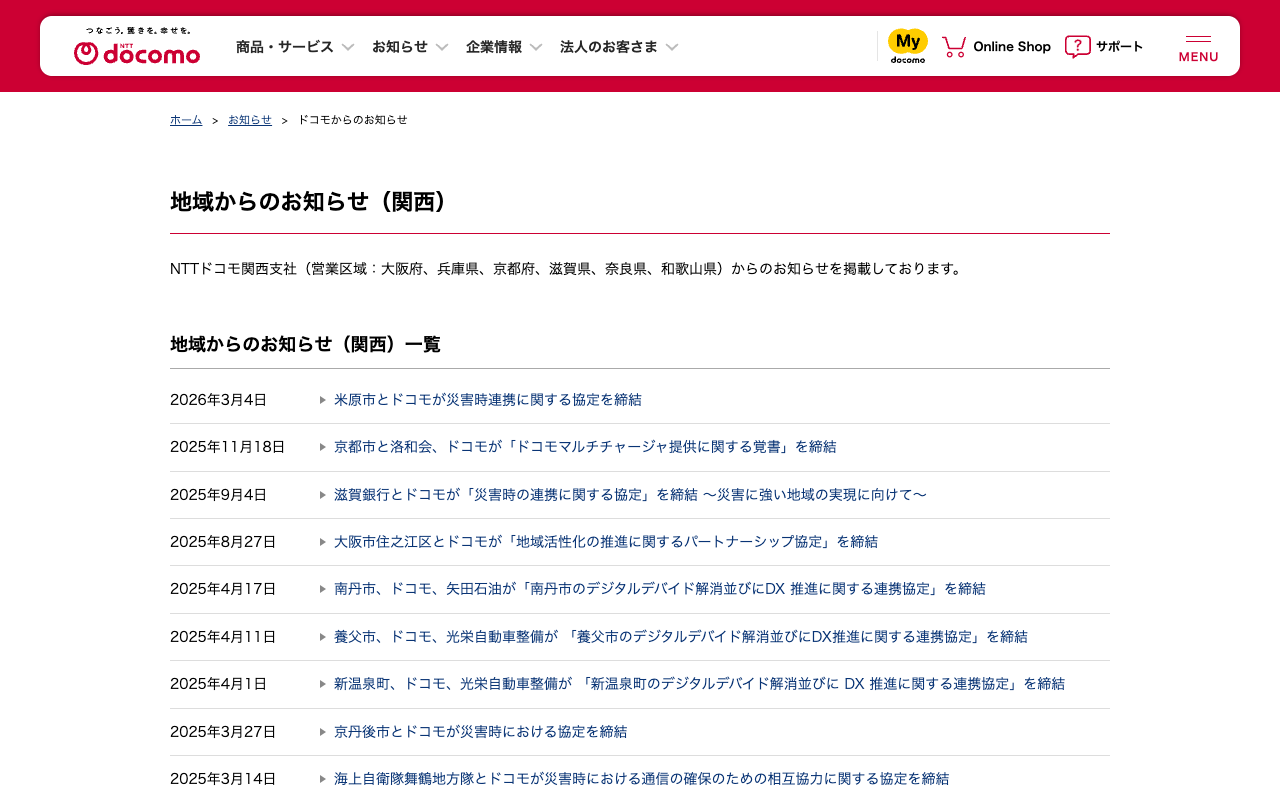Click the arrow bullet beside 米原市 article
Image resolution: width=1280 pixels, height=800 pixels.
pyautogui.click(x=323, y=400)
